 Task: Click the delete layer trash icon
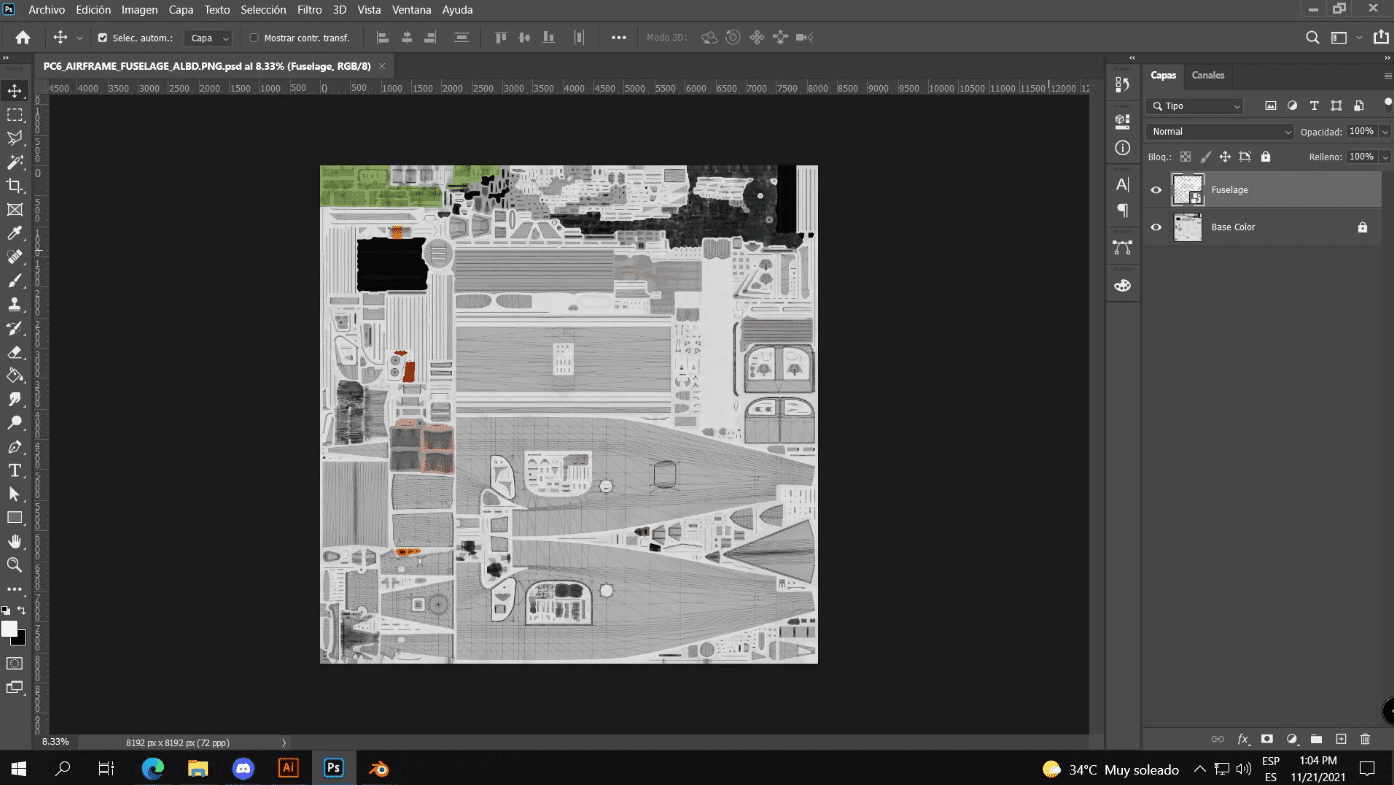pos(1365,739)
